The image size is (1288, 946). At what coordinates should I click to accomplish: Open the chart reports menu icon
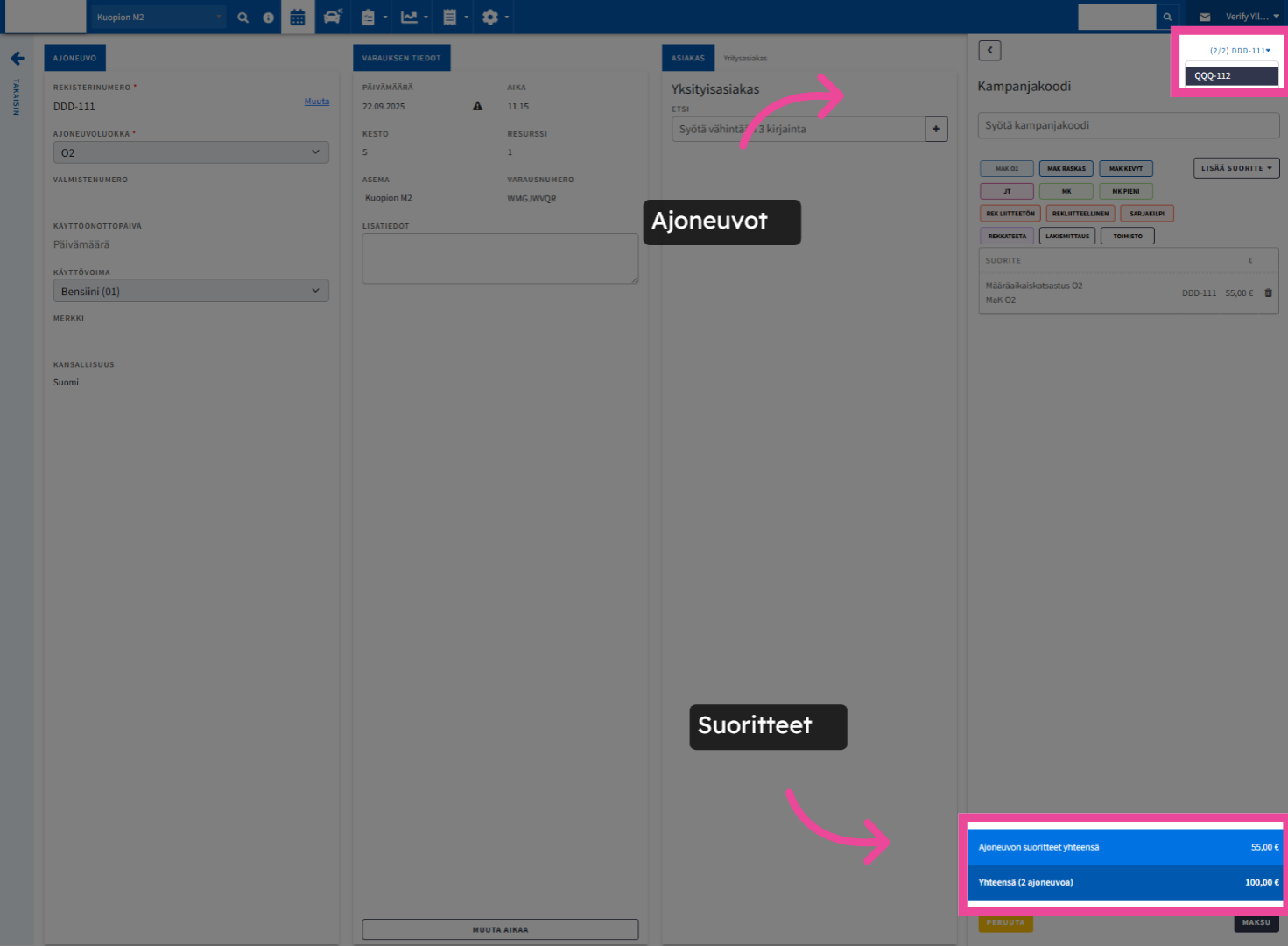[x=413, y=18]
